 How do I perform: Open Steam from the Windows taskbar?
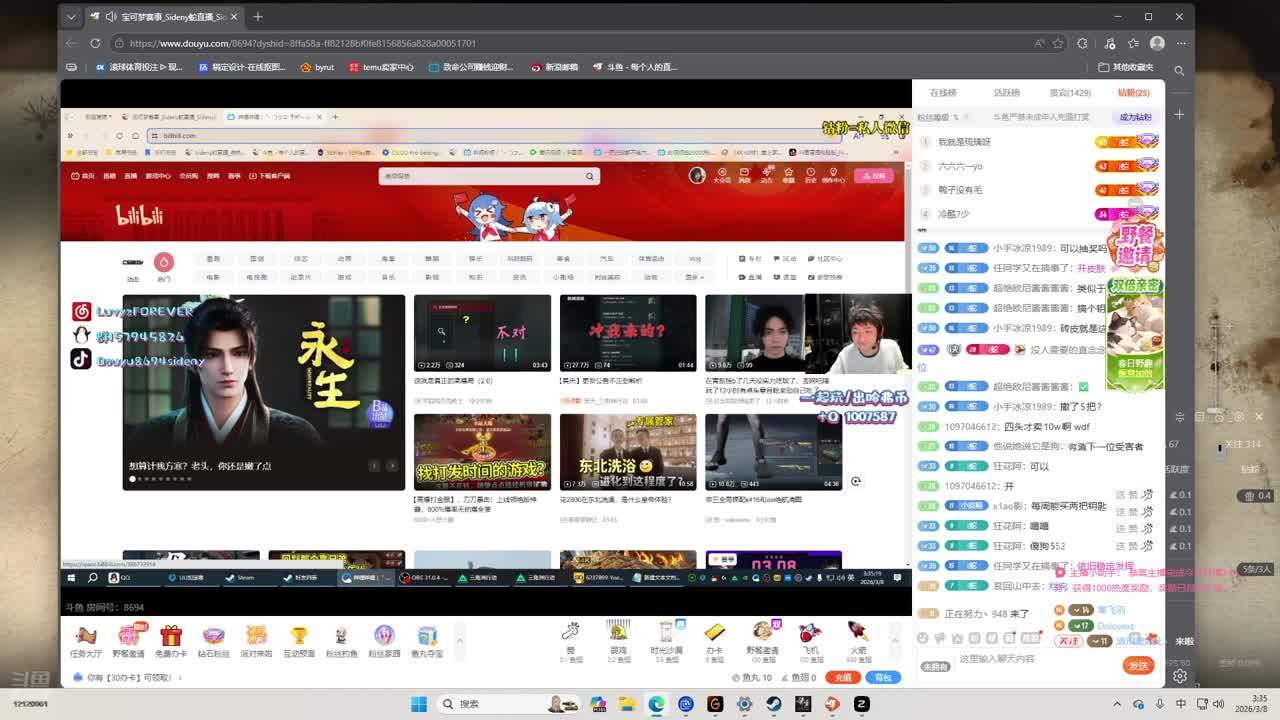pyautogui.click(x=773, y=704)
